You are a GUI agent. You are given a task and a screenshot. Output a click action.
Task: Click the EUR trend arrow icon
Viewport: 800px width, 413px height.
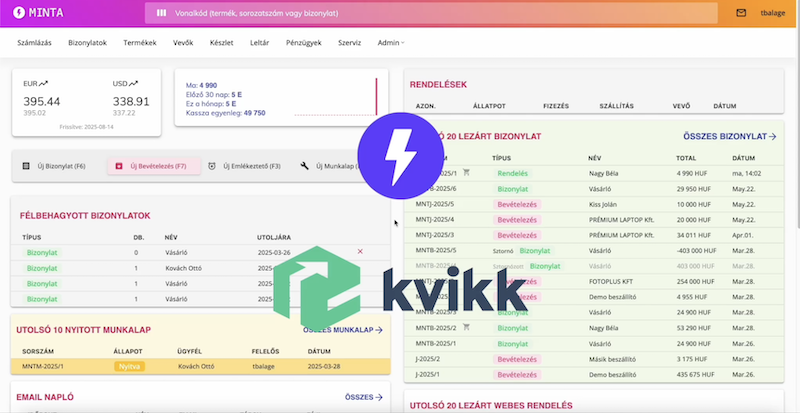(x=44, y=83)
